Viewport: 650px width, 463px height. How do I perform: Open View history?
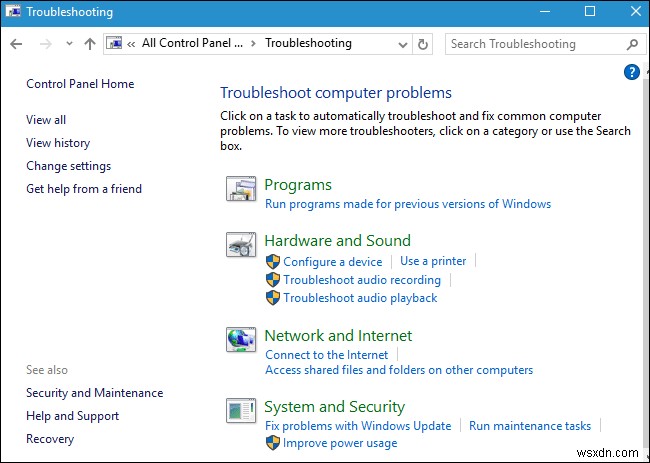tap(58, 143)
